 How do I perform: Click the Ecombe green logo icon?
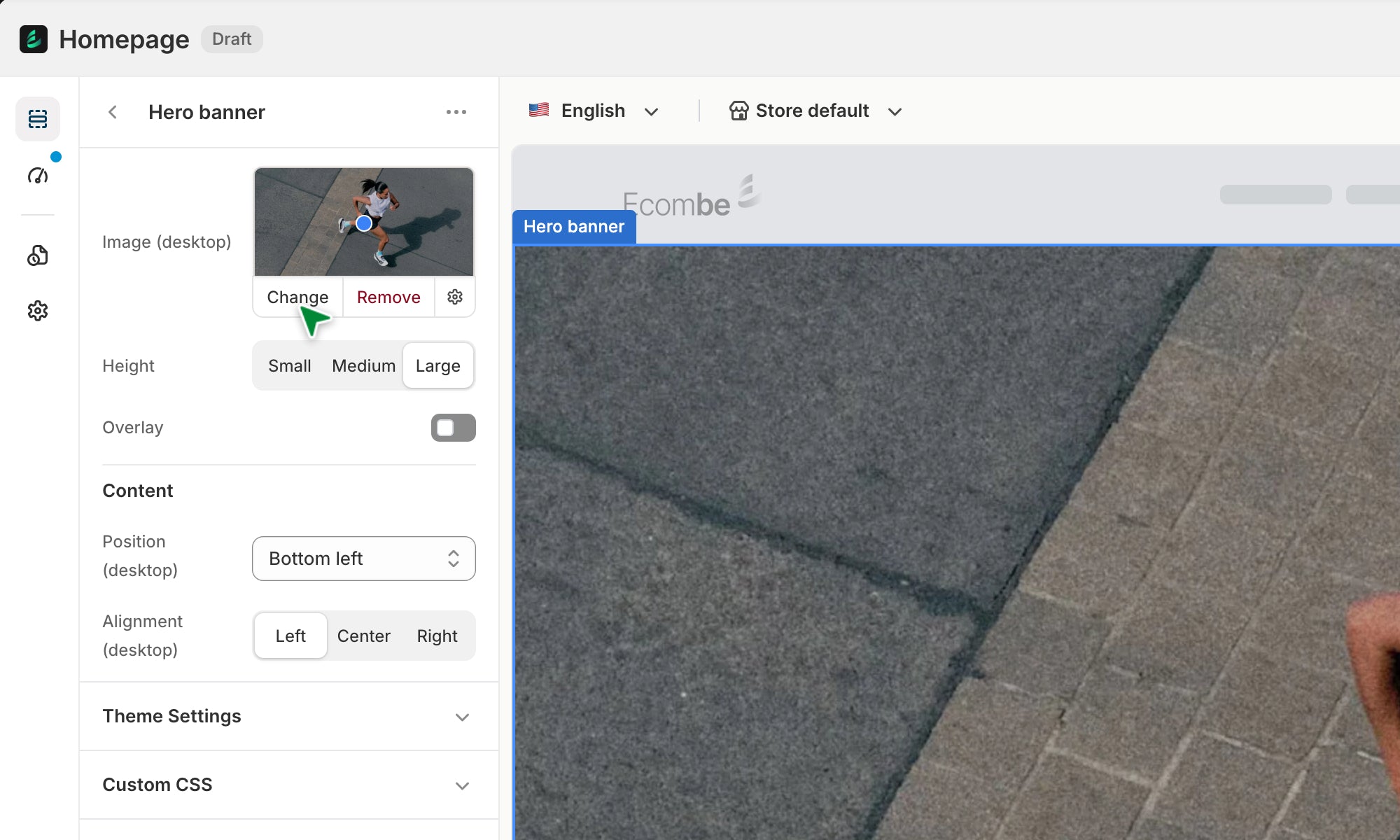34,39
